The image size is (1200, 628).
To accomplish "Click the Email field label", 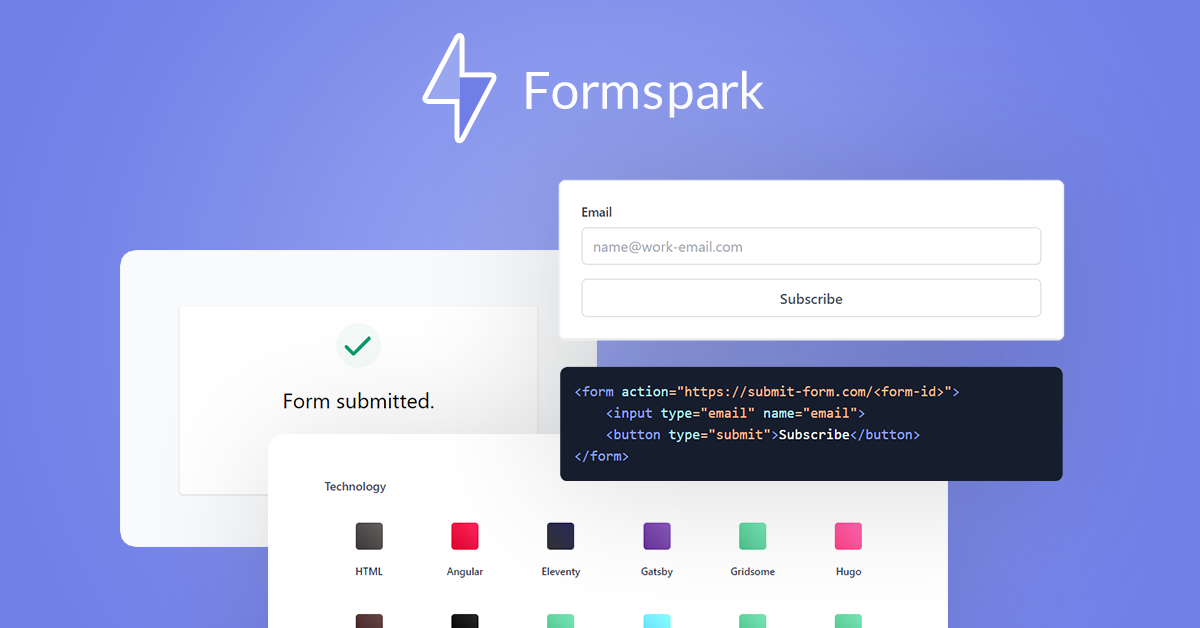I will click(x=597, y=212).
